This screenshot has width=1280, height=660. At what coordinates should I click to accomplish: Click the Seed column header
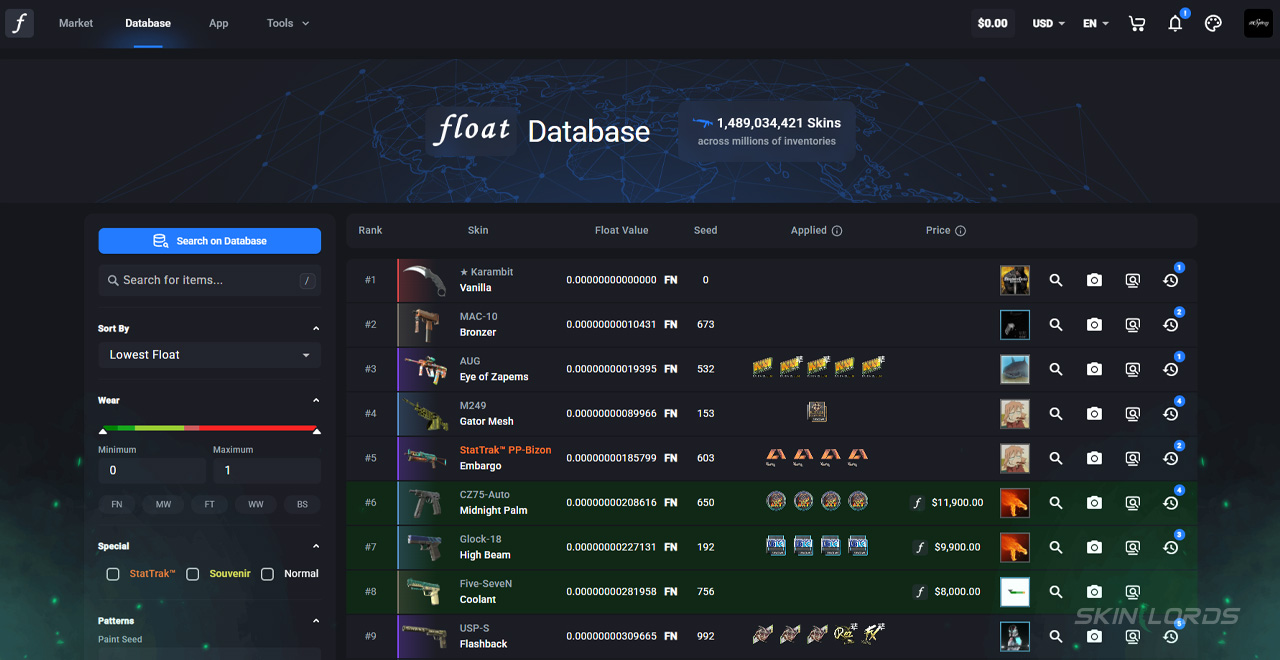coord(705,231)
